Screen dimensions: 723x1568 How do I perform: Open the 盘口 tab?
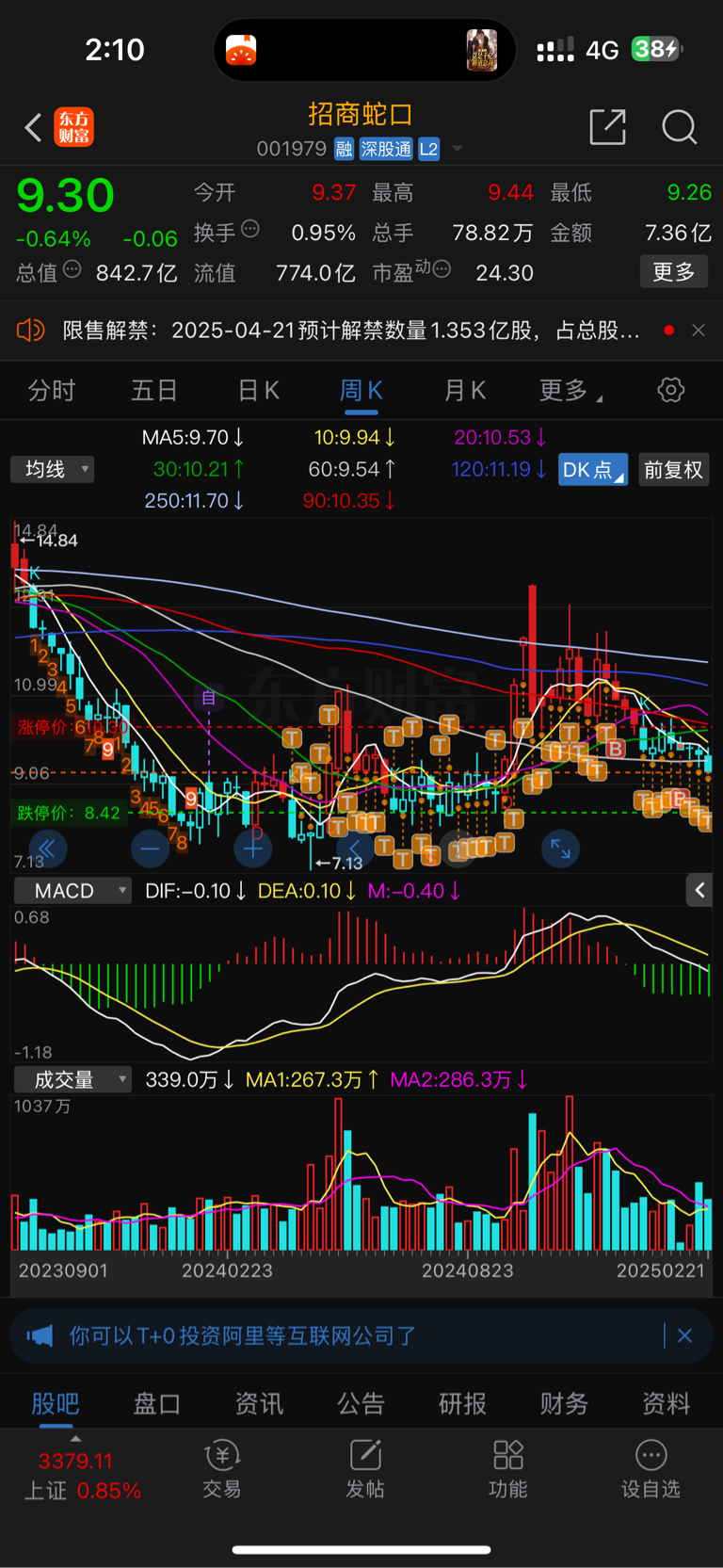[x=157, y=1403]
